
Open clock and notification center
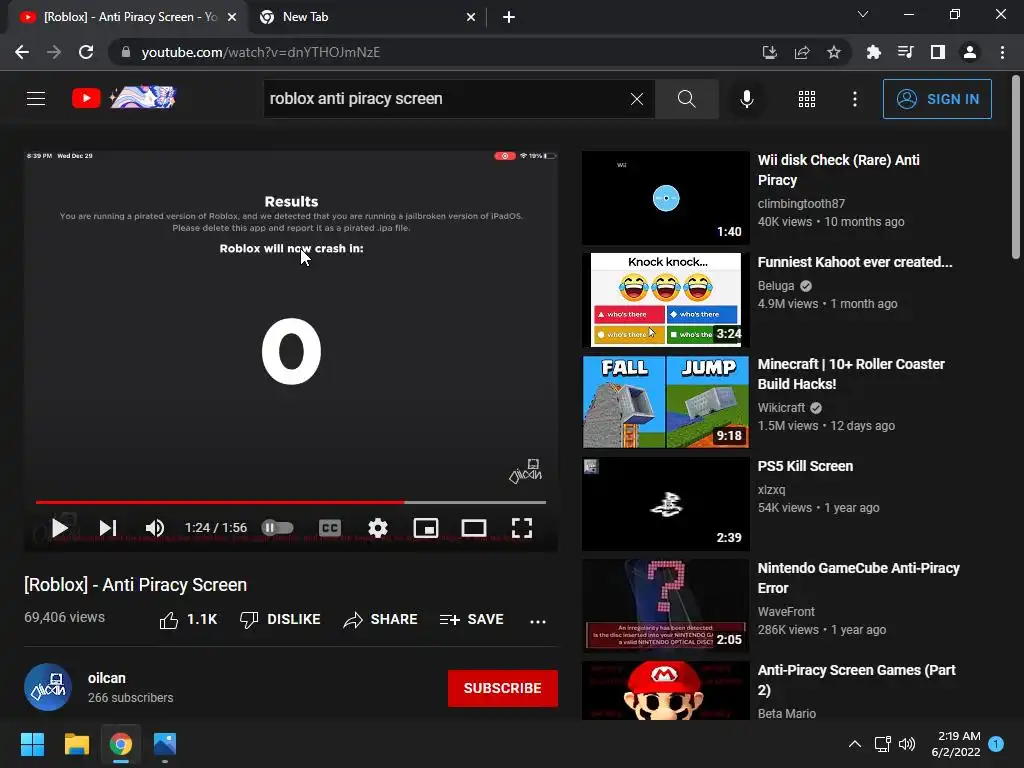[956, 744]
